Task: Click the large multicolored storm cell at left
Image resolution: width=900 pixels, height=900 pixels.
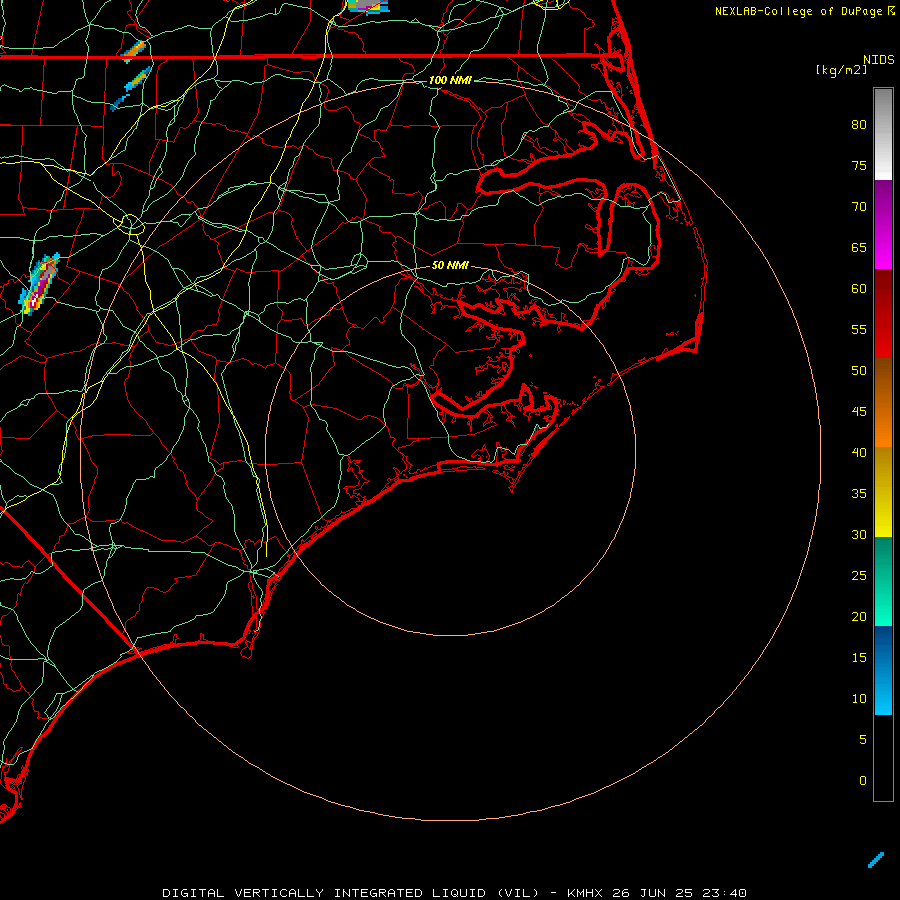Action: pos(39,284)
